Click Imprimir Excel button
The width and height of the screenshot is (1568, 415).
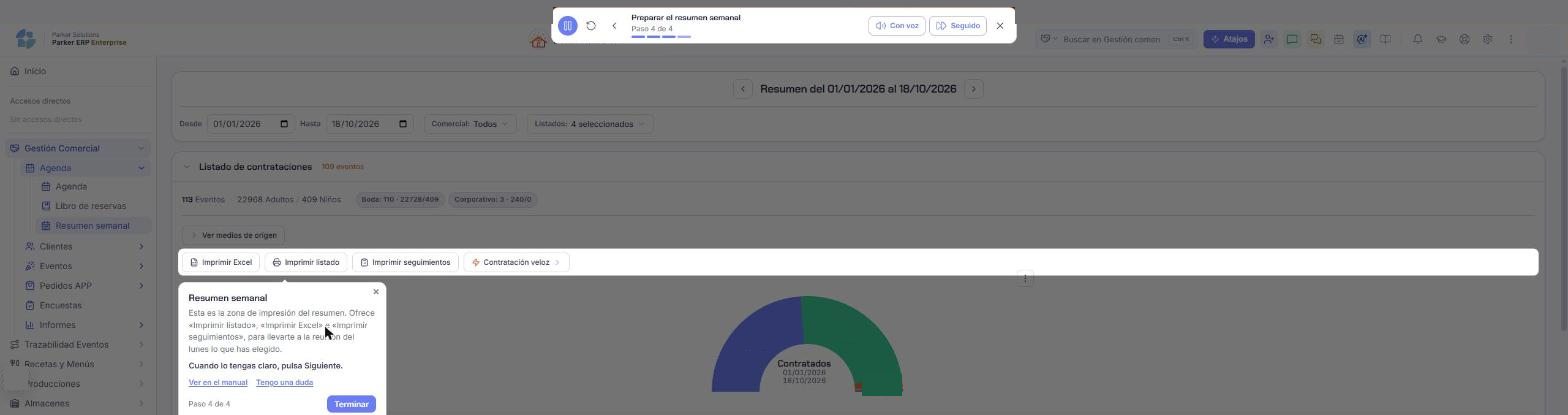tap(221, 262)
